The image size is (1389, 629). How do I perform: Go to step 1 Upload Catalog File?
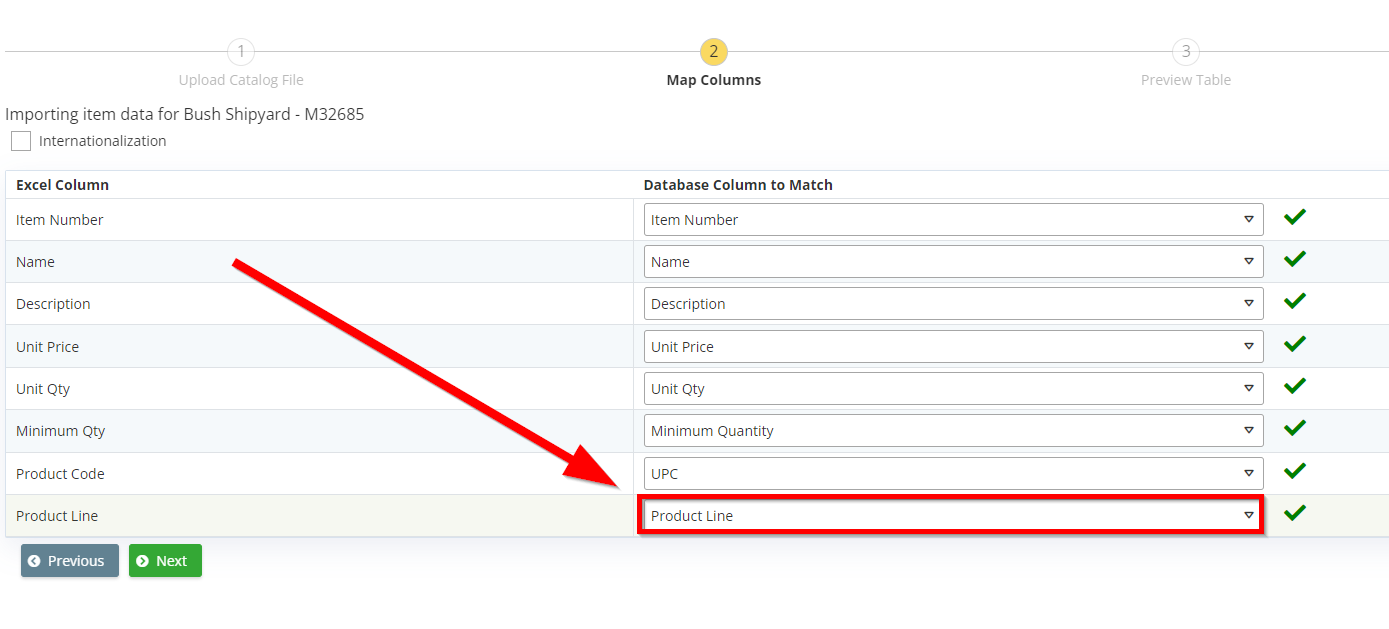tap(241, 52)
